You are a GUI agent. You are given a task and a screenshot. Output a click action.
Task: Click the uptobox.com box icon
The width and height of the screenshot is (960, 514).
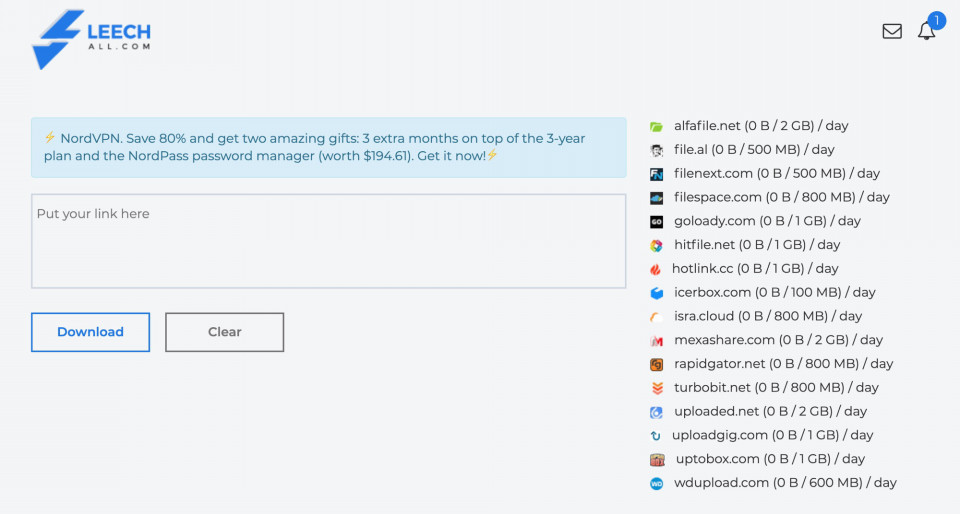point(657,460)
